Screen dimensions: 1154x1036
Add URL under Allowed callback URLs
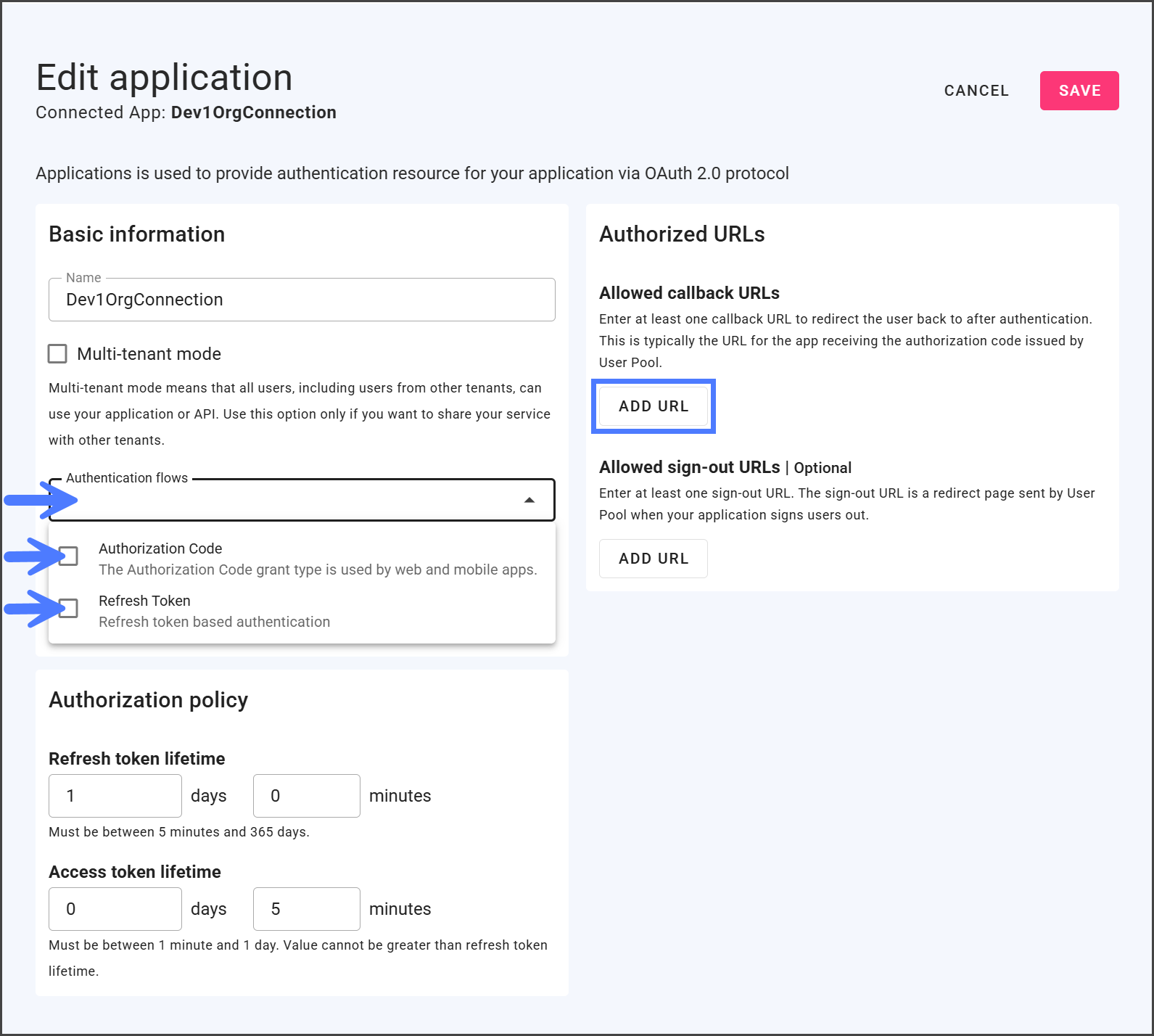tap(653, 406)
